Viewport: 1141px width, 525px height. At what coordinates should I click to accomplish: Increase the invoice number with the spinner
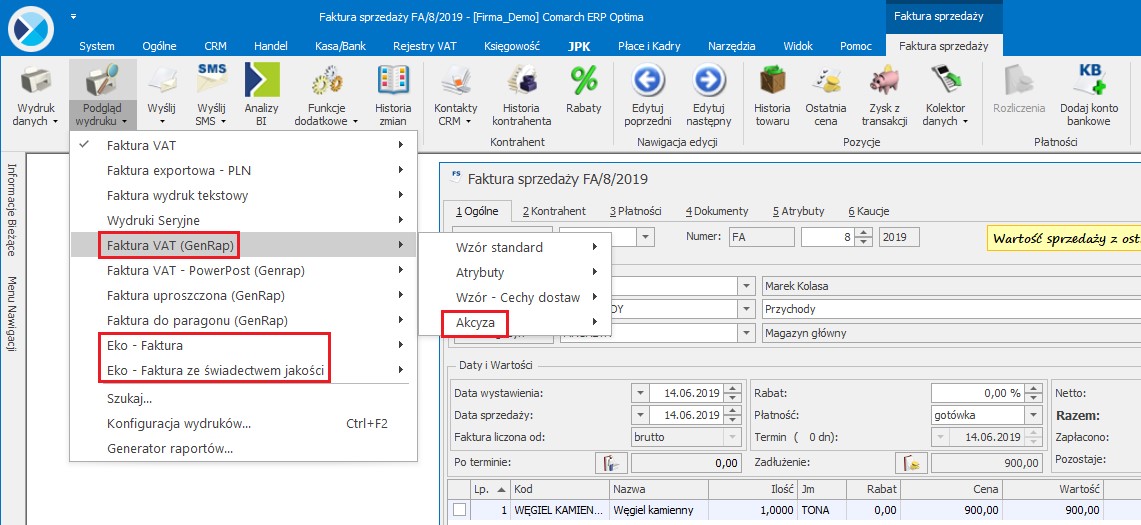pyautogui.click(x=863, y=232)
